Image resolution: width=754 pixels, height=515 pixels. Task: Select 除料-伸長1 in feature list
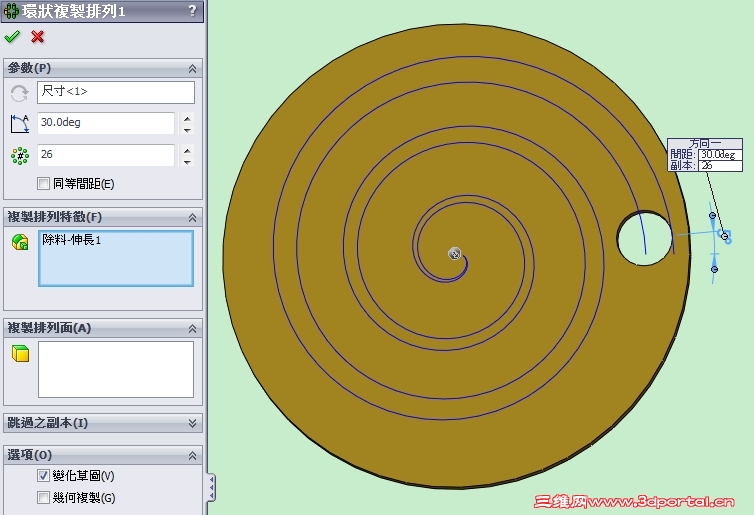coord(72,240)
